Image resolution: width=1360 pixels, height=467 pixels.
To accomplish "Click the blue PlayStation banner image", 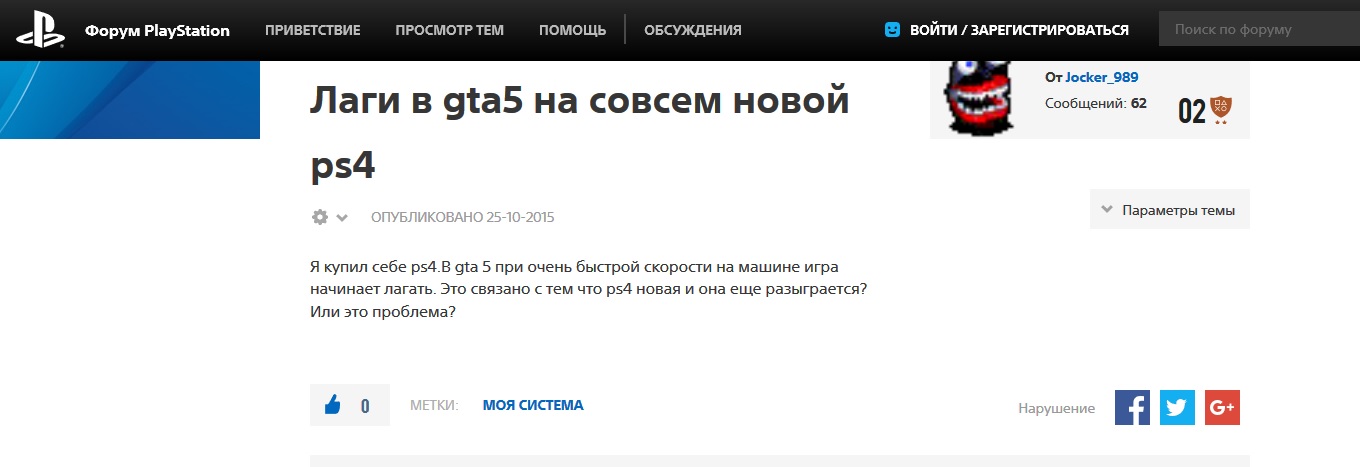I will point(130,99).
